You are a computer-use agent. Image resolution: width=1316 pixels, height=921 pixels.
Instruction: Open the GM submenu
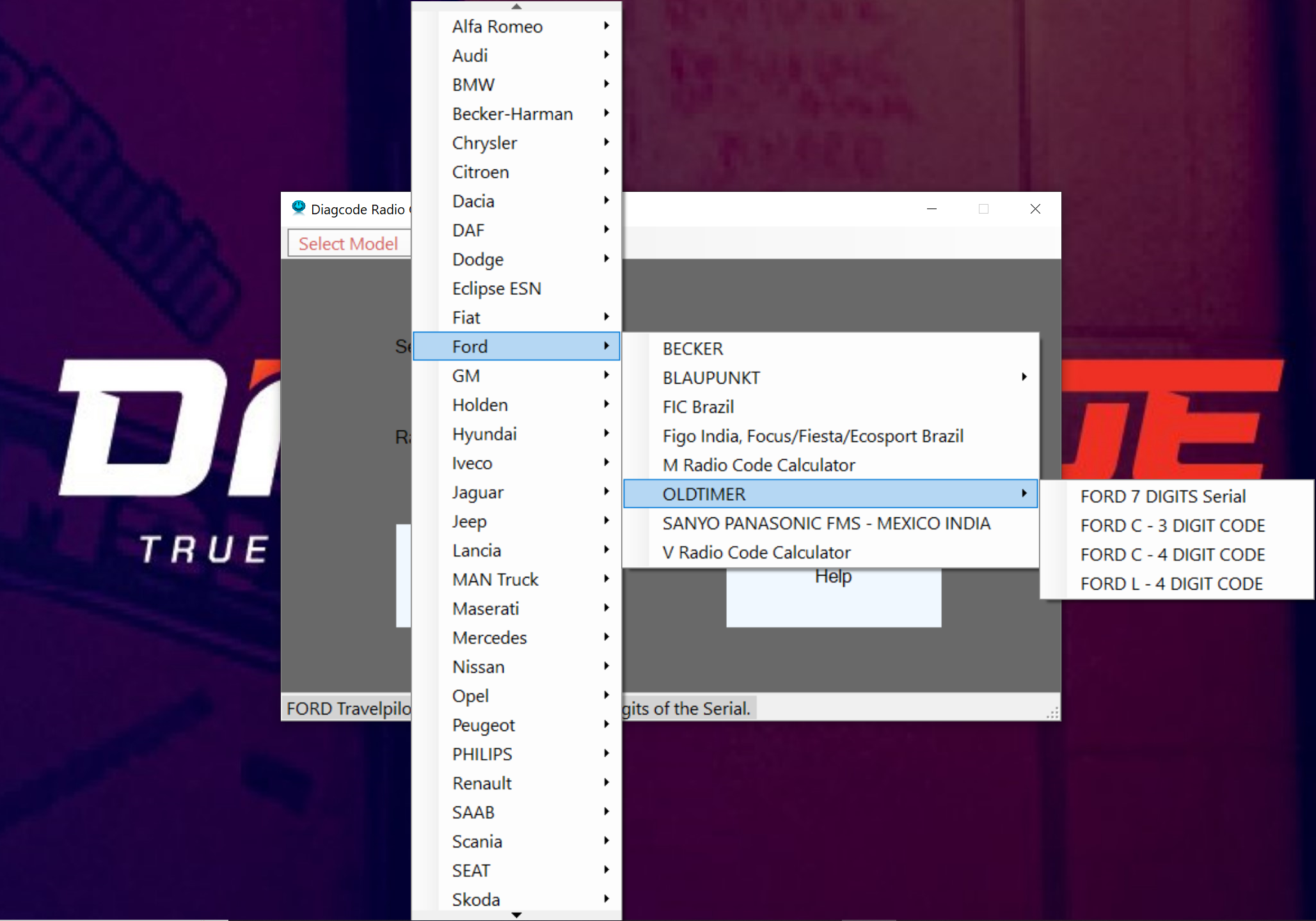tap(516, 375)
